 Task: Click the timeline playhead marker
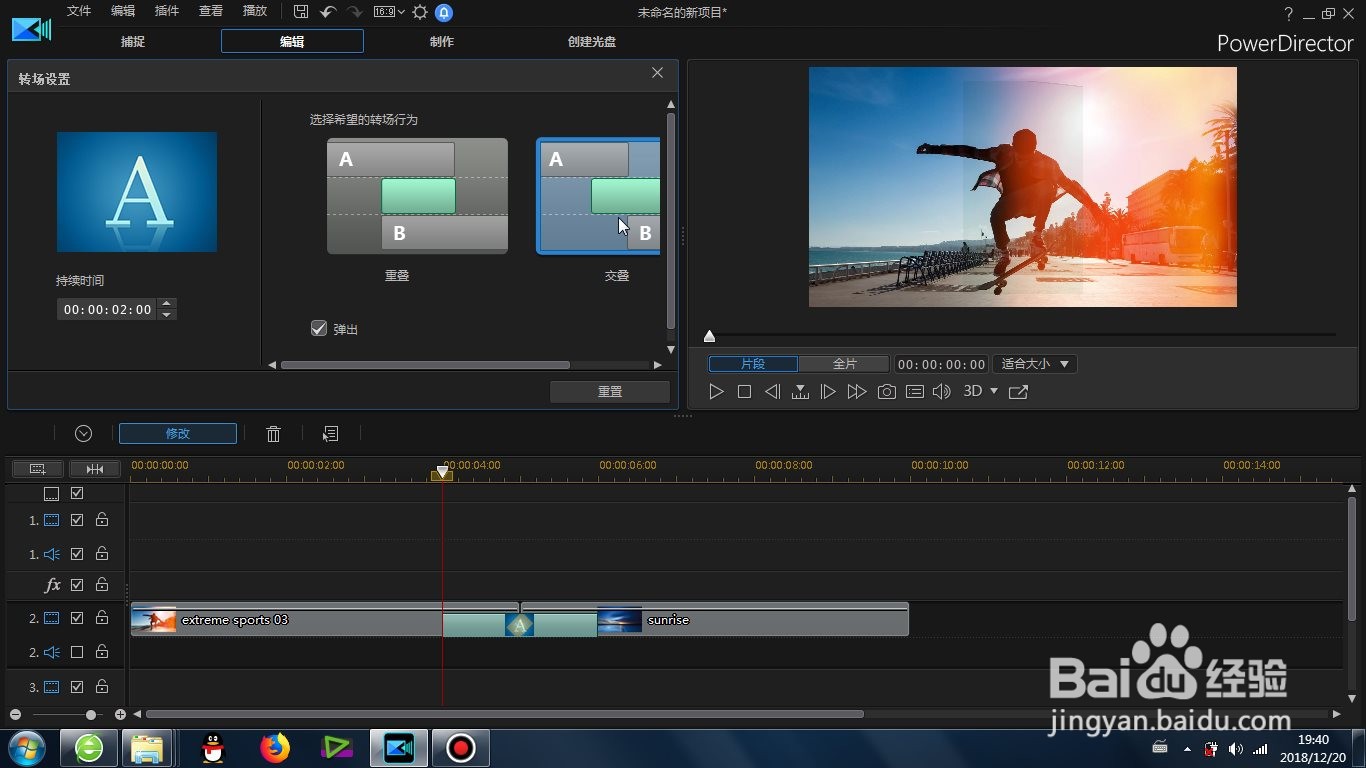click(x=442, y=473)
